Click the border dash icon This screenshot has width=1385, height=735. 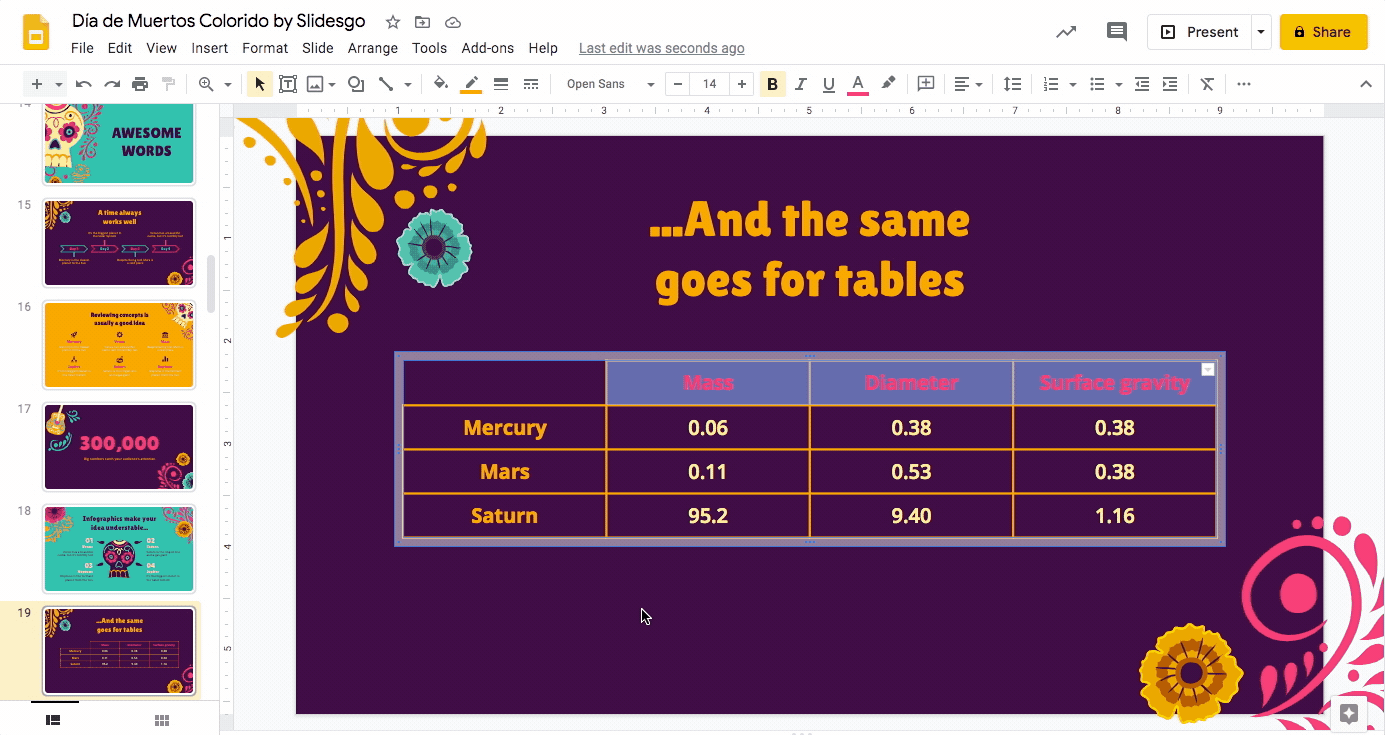(531, 84)
